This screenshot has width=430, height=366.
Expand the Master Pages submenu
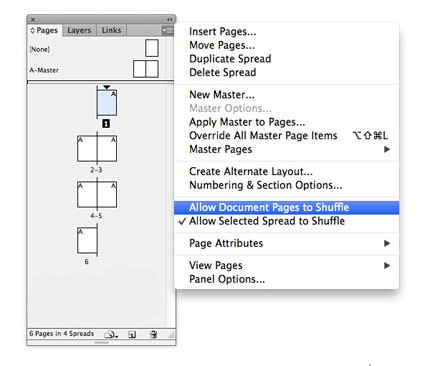click(x=286, y=149)
